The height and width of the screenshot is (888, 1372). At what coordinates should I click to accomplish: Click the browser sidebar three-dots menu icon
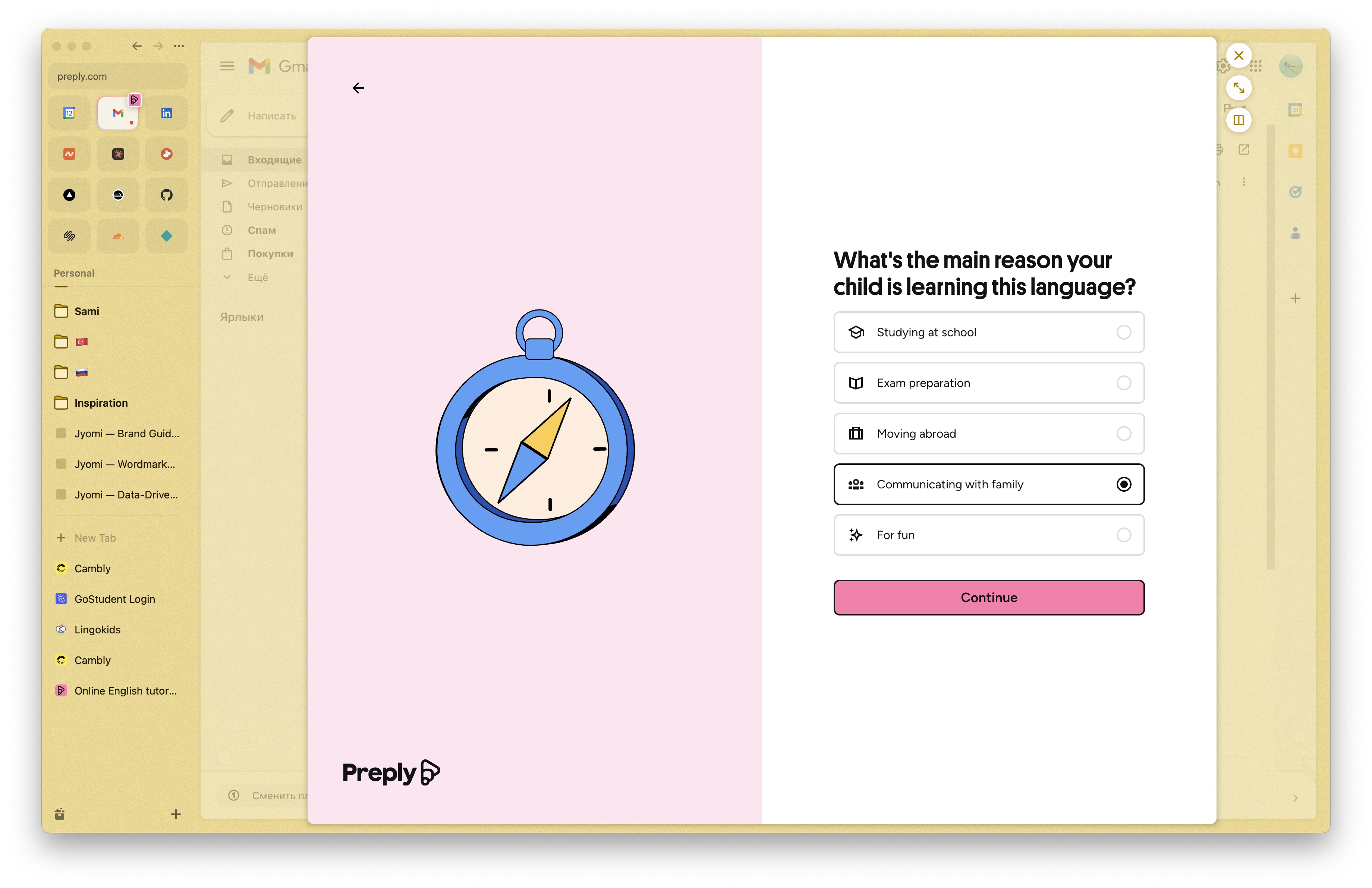(179, 46)
